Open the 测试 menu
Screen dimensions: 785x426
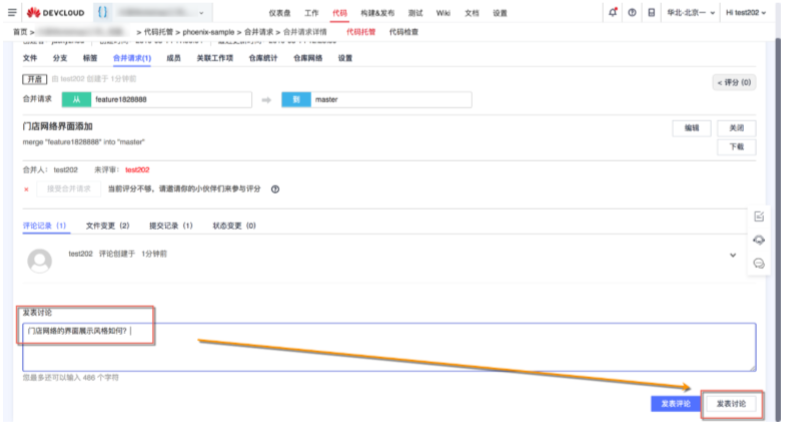[x=415, y=13]
